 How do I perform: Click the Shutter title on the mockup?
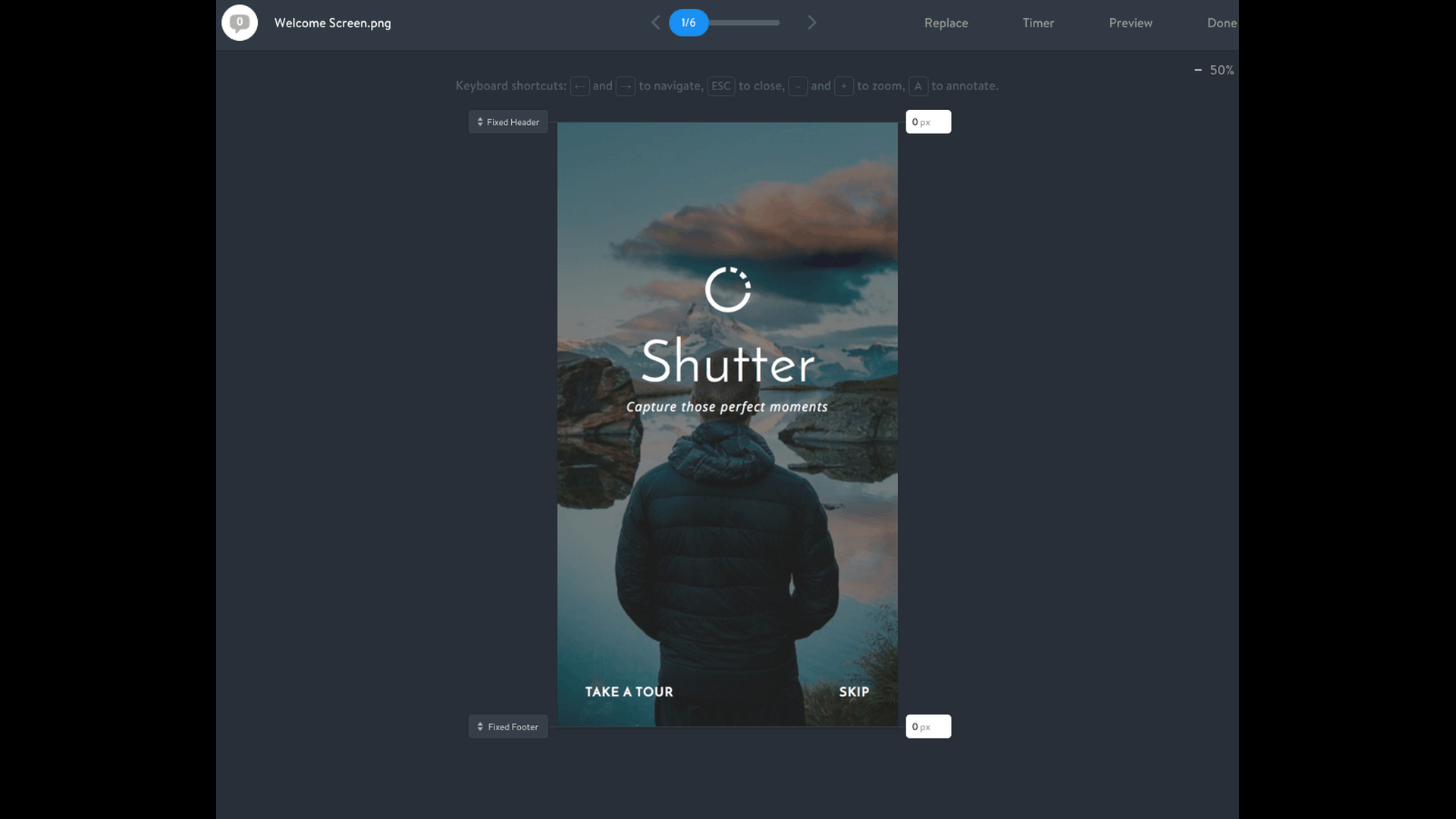pyautogui.click(x=727, y=362)
